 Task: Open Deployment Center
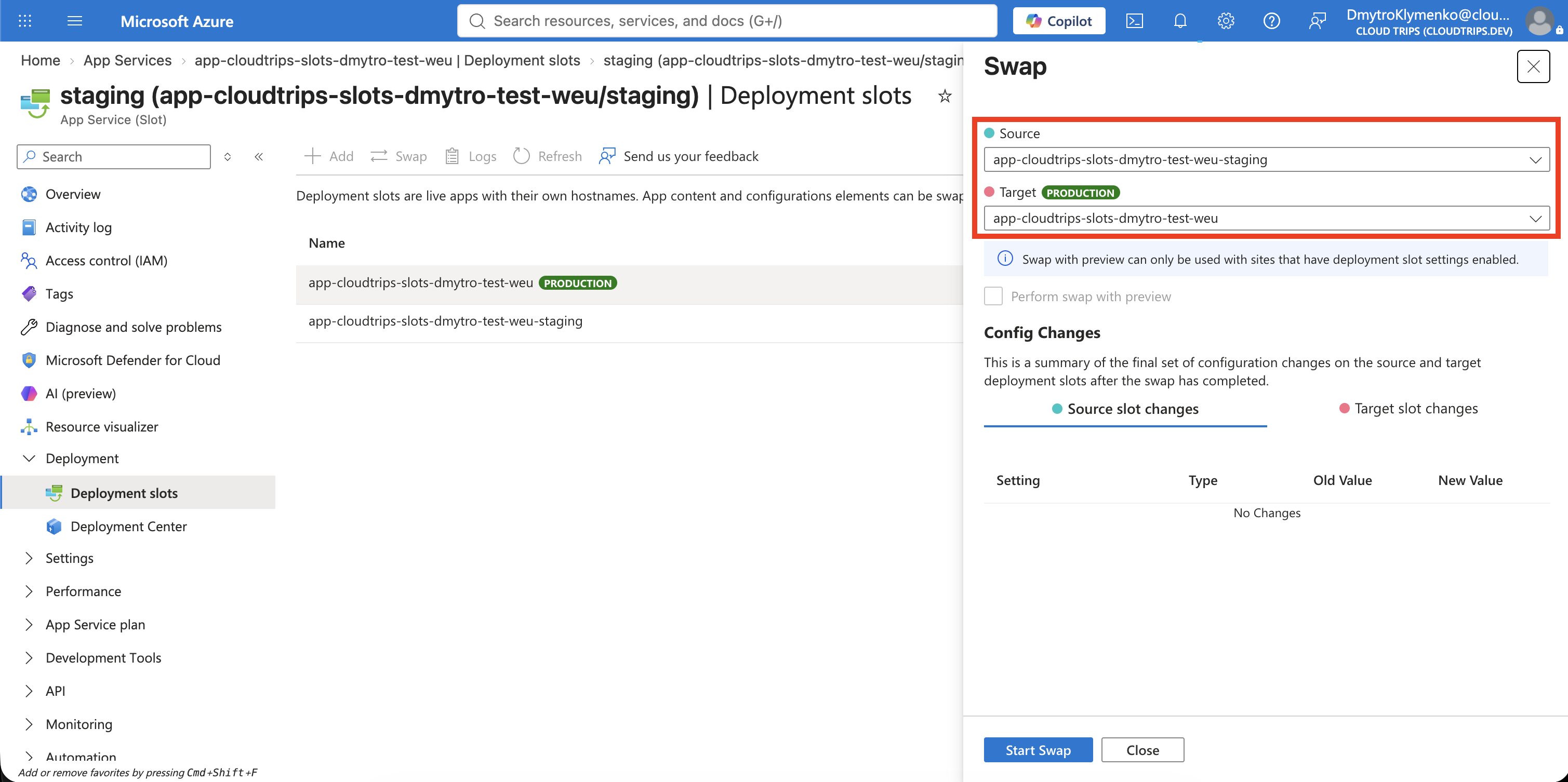(128, 526)
